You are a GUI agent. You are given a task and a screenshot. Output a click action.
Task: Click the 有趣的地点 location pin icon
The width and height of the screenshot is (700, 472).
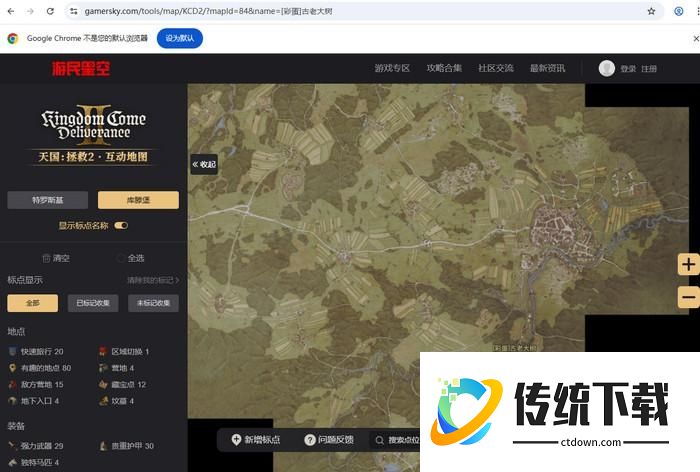click(13, 368)
